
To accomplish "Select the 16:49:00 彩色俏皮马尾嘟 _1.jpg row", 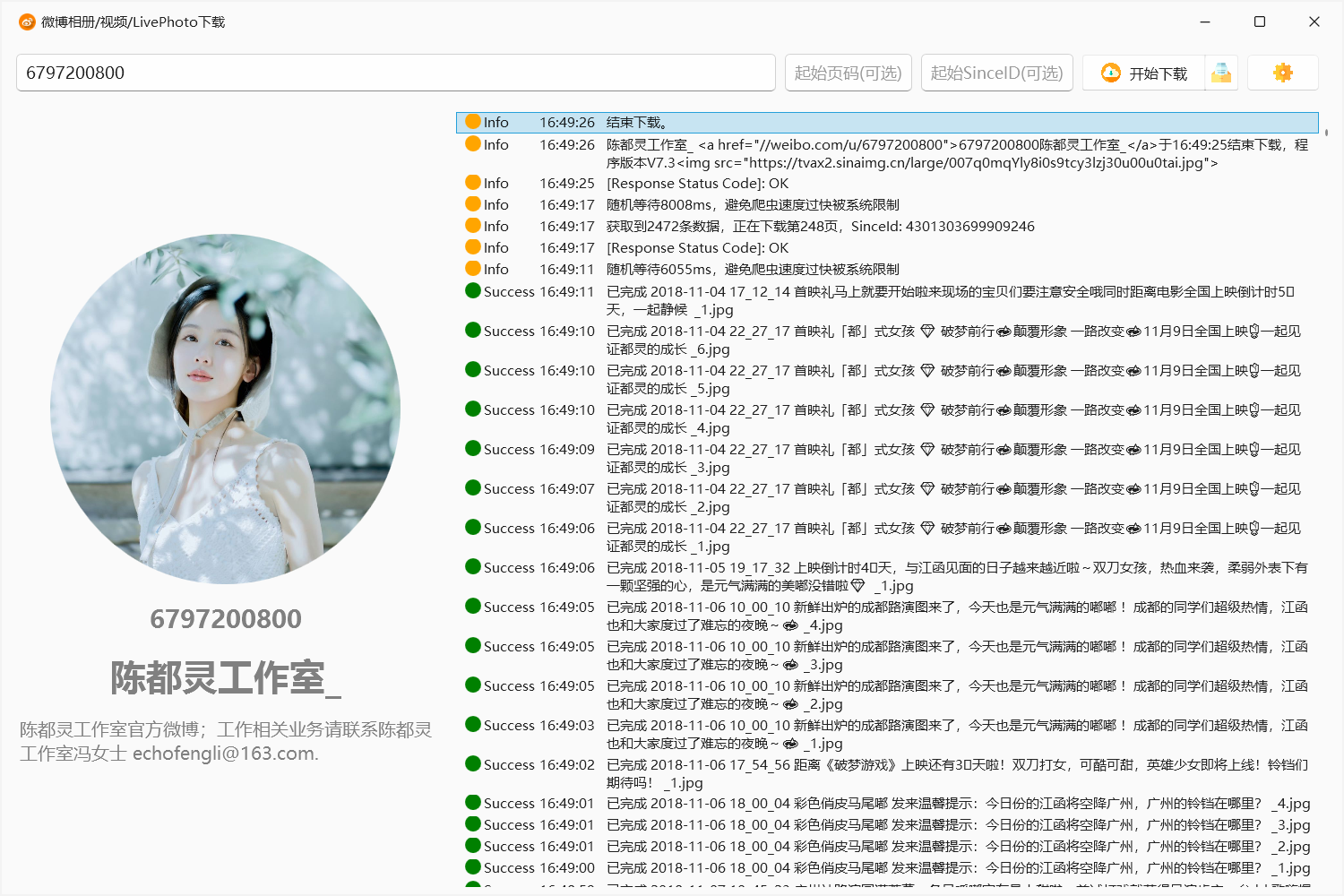I will point(887,867).
